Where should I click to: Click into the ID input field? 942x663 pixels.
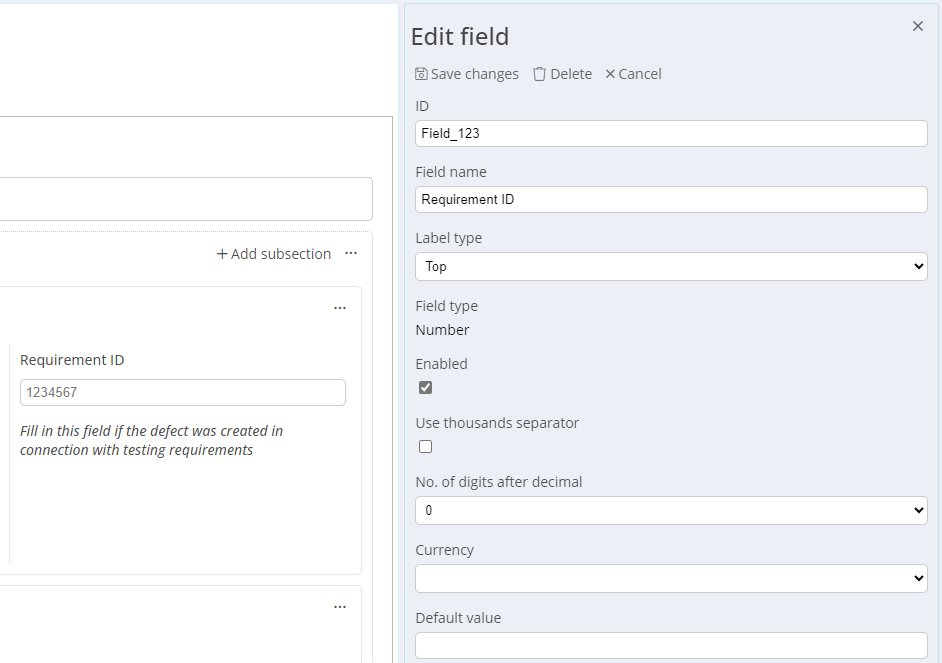point(671,133)
